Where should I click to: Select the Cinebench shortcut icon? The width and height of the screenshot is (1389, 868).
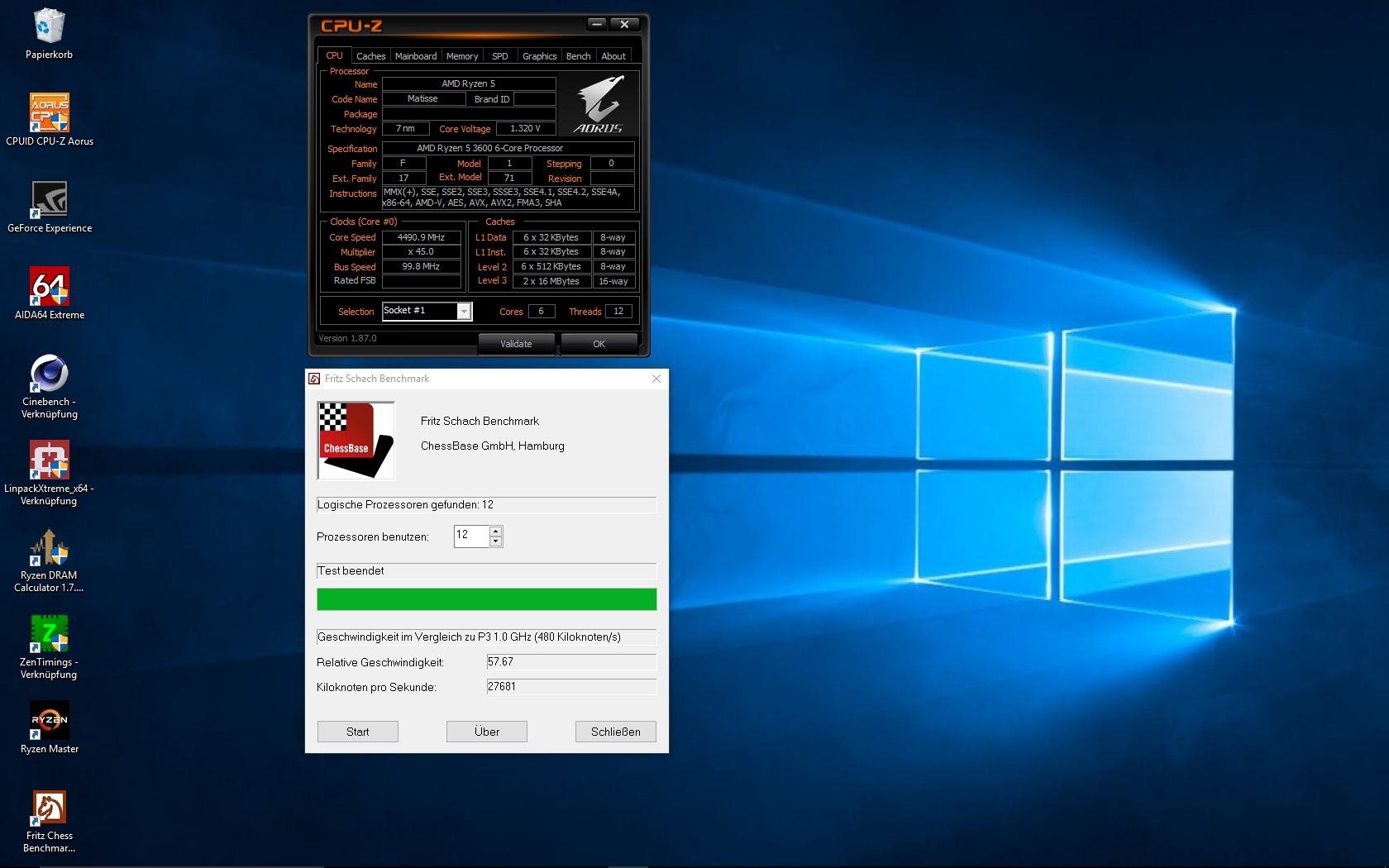49,387
